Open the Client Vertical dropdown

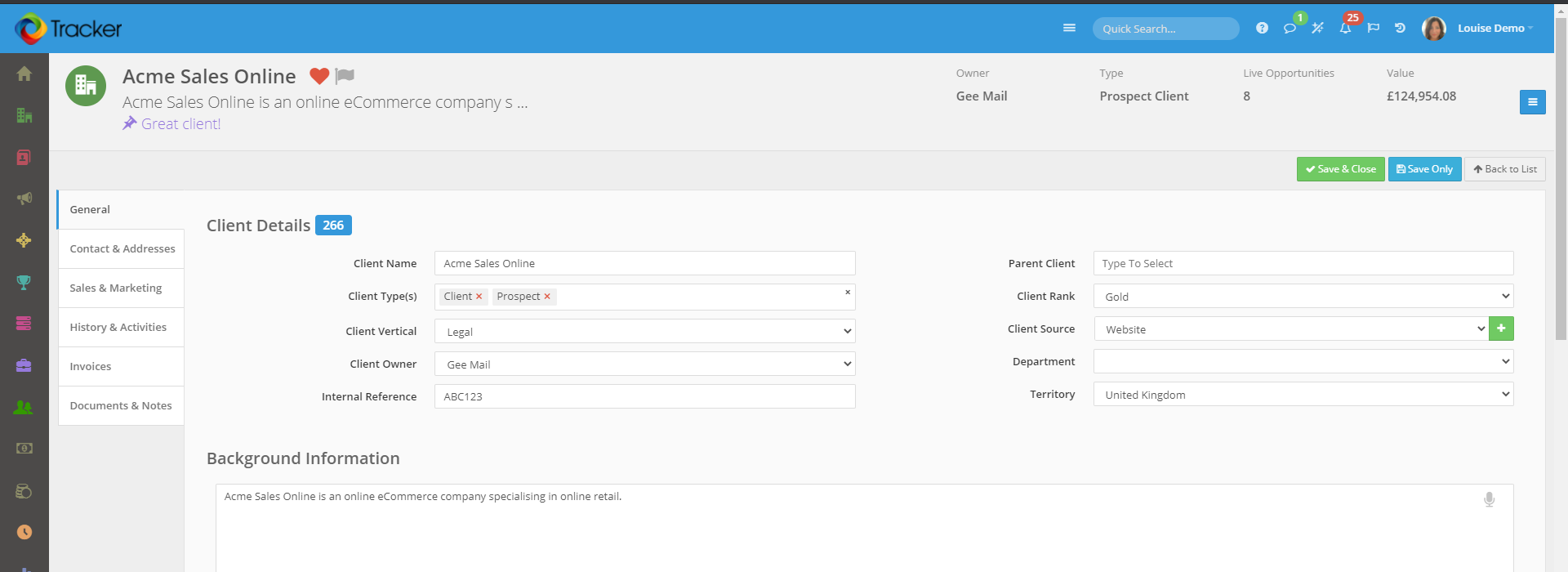[x=644, y=332]
